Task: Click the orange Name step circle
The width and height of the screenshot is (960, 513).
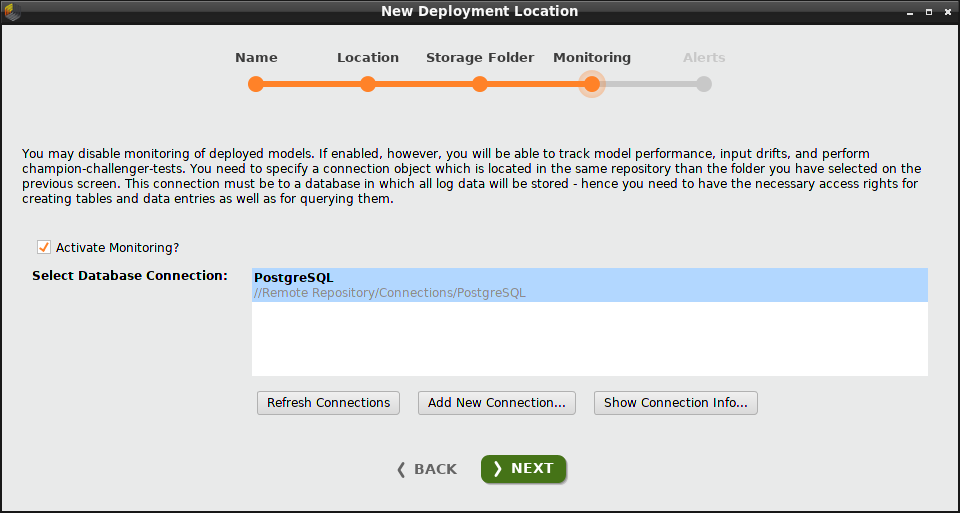Action: [x=256, y=84]
